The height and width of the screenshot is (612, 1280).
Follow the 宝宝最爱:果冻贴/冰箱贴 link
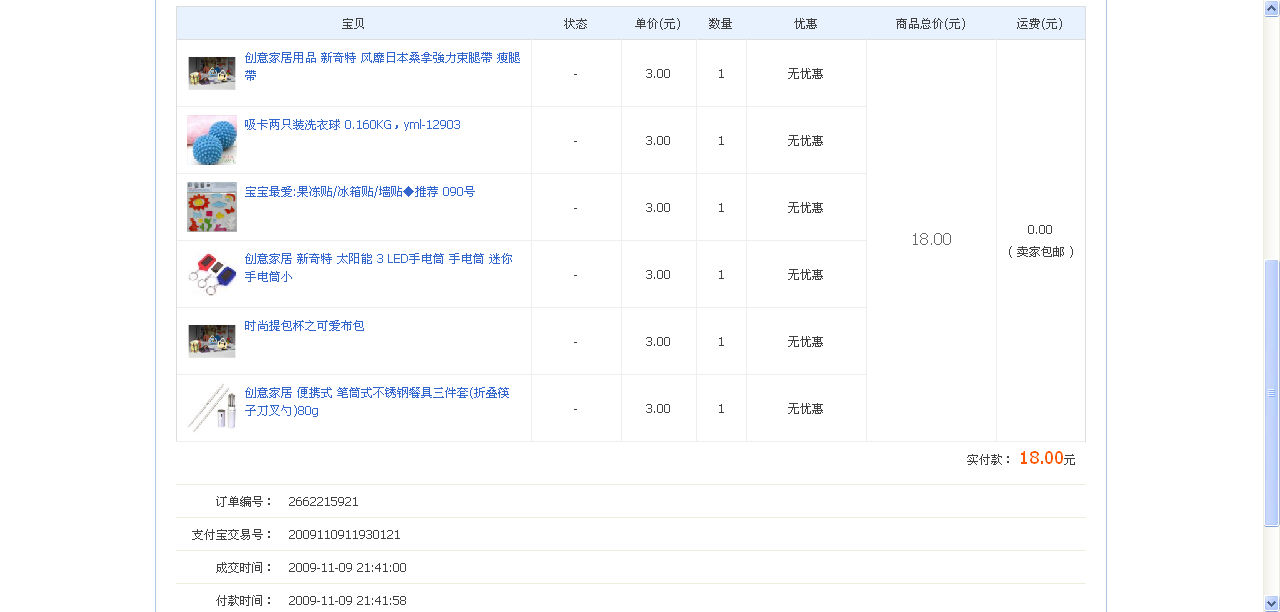(x=360, y=192)
